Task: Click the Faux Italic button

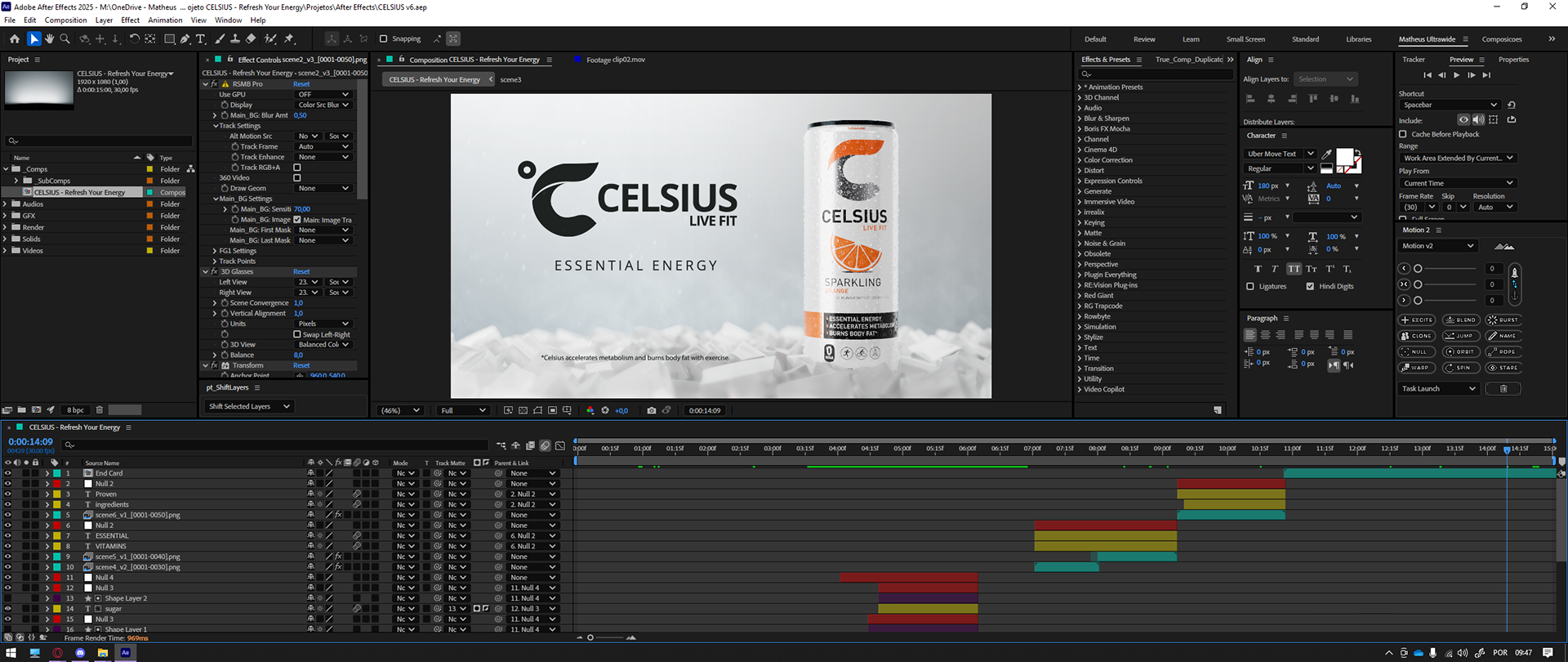Action: pos(1275,269)
